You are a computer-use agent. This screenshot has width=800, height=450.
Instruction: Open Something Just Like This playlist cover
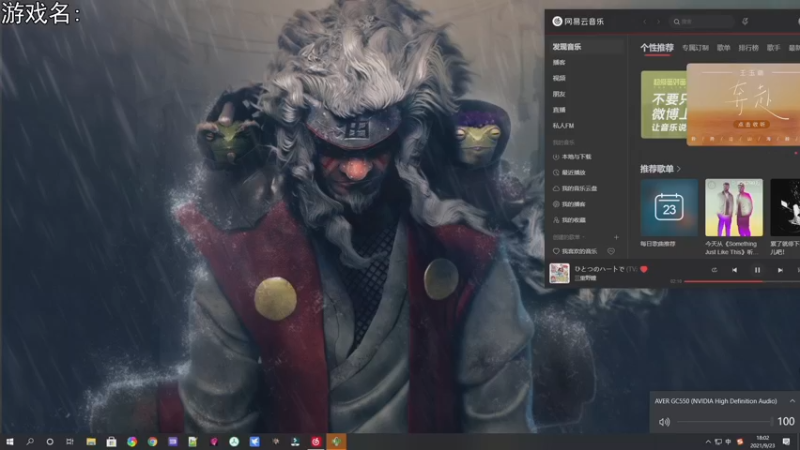(734, 207)
